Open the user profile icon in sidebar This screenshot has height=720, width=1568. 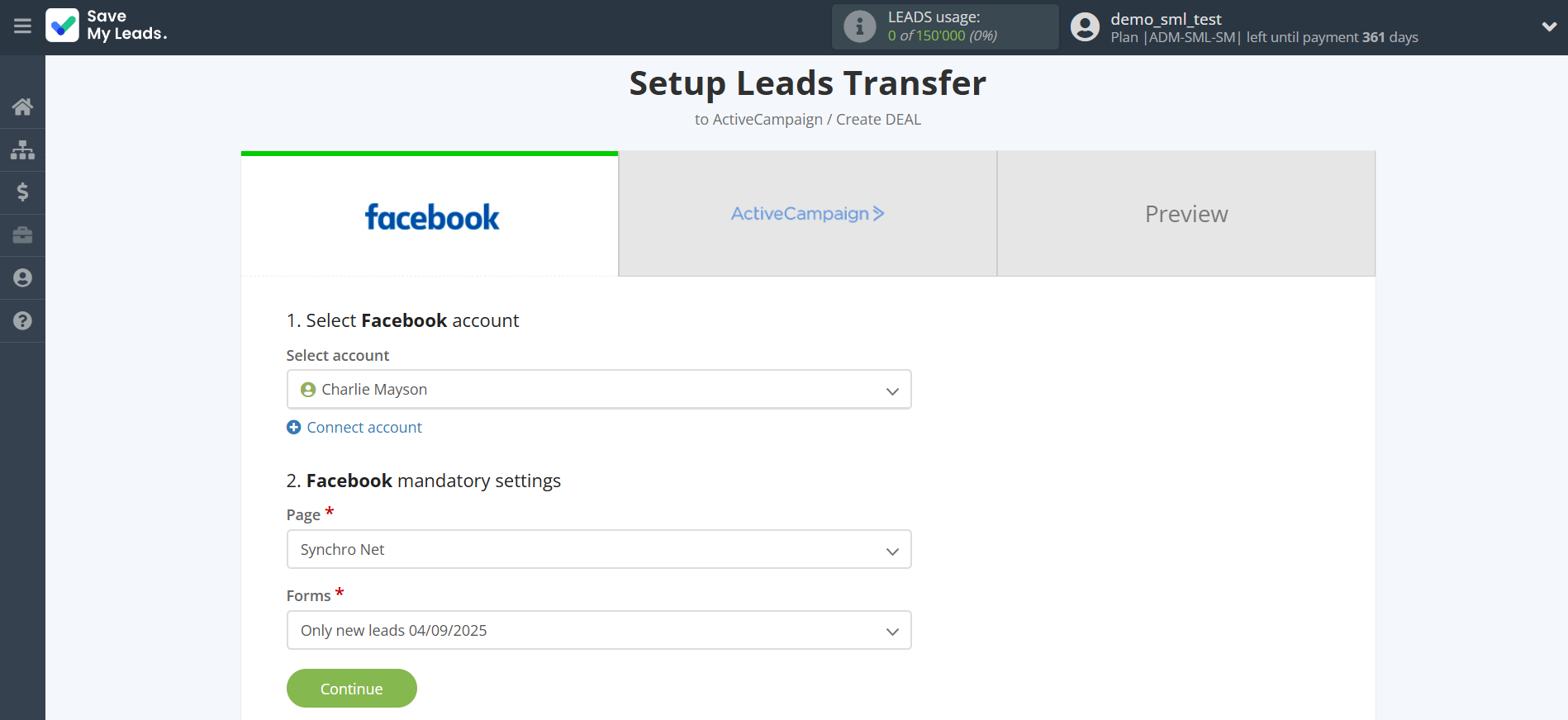tap(22, 278)
